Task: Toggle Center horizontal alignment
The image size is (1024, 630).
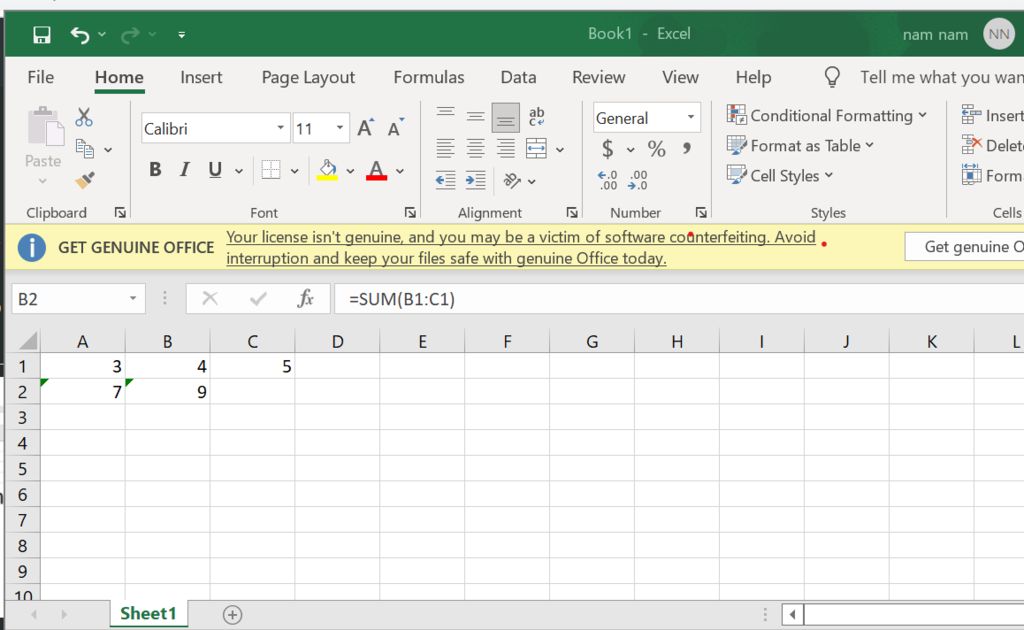Action: (475, 148)
